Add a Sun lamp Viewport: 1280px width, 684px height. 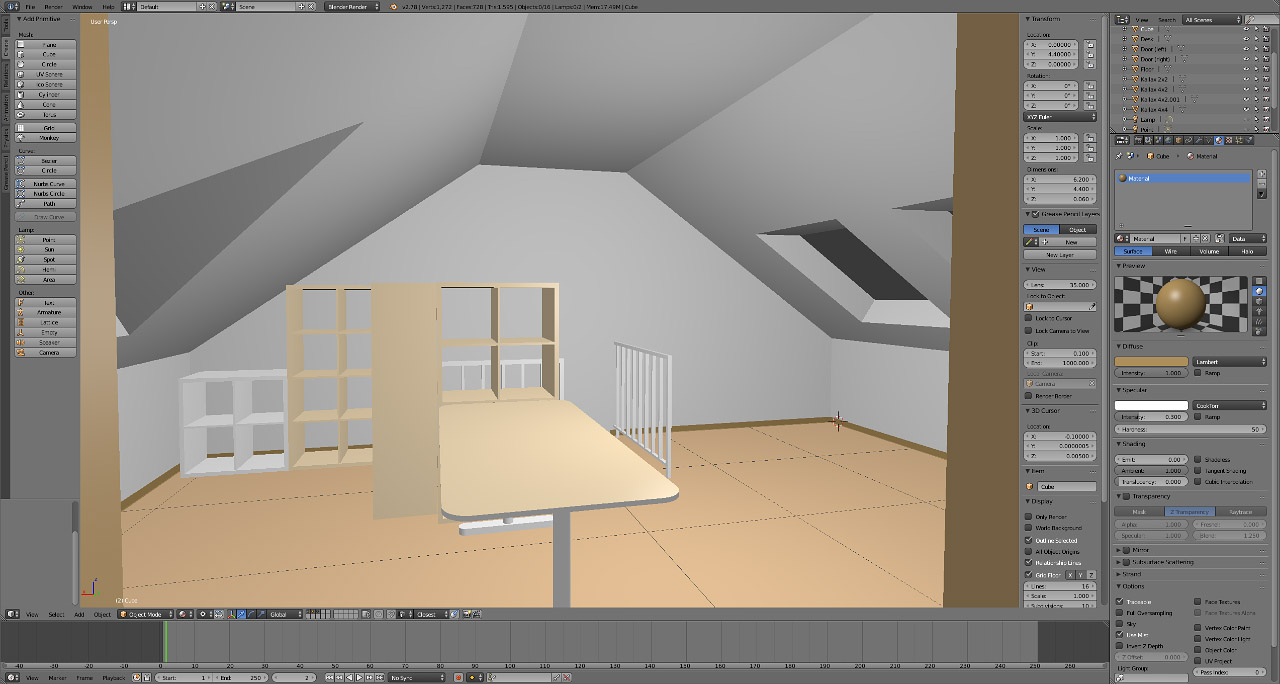(x=45, y=250)
